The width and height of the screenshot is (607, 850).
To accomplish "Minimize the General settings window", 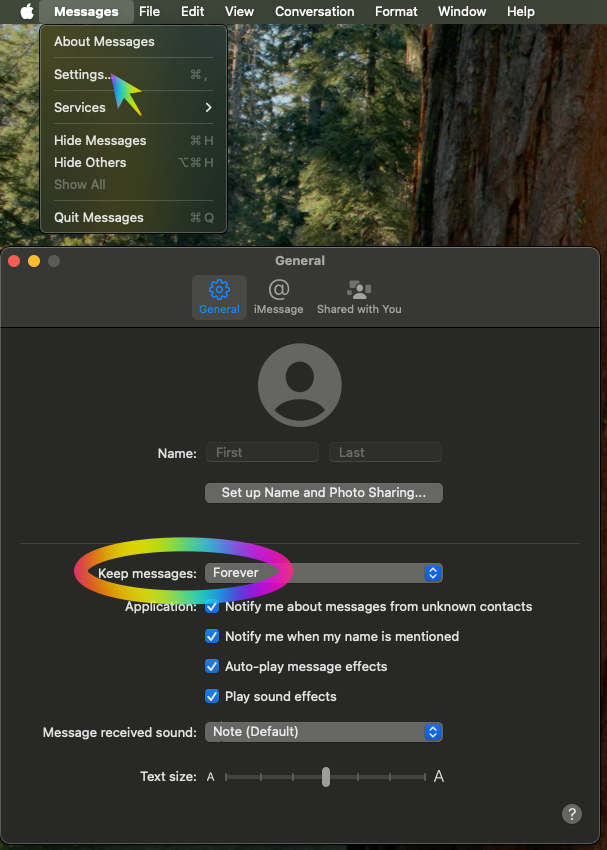I will pos(34,261).
